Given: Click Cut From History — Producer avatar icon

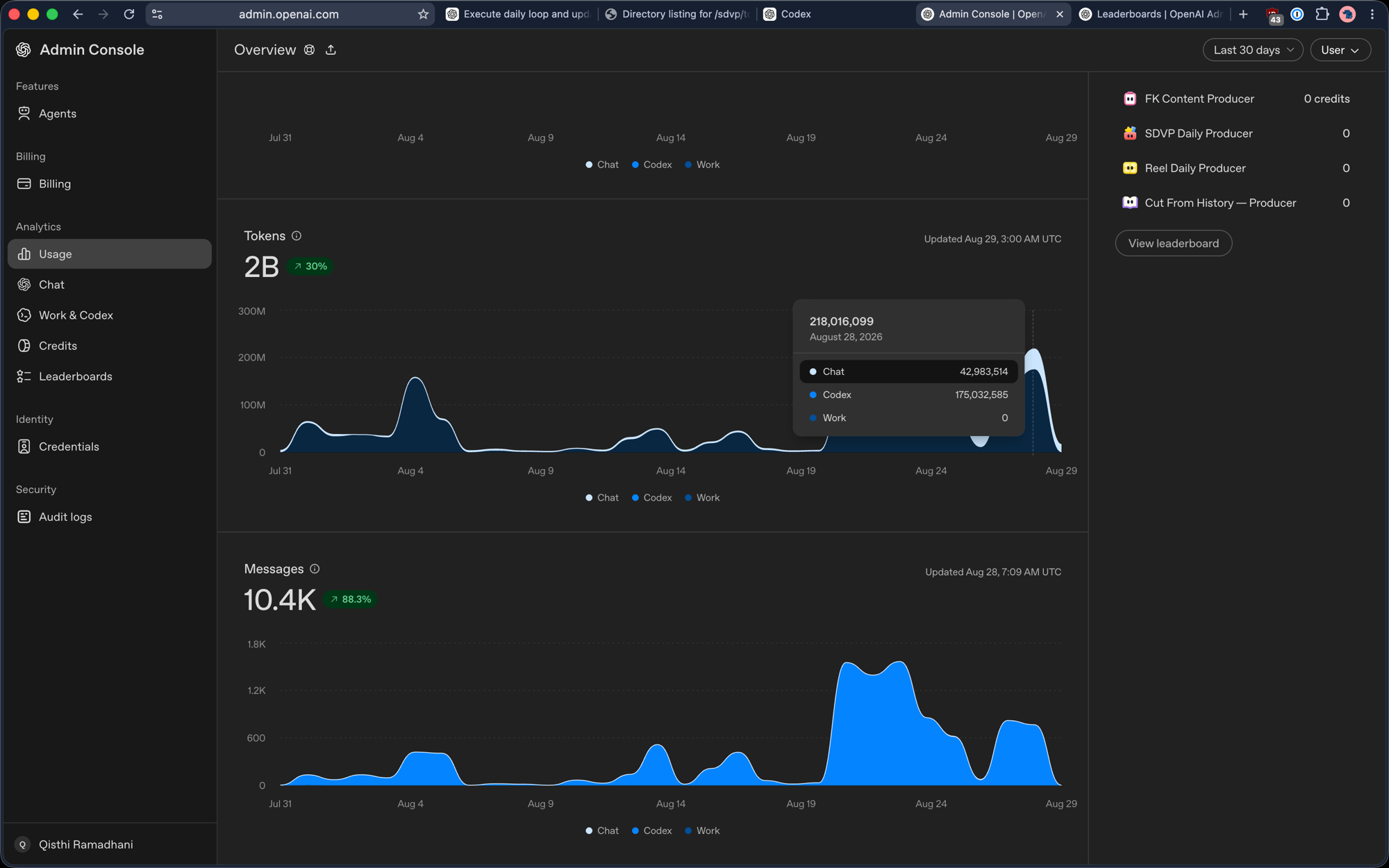Looking at the screenshot, I should (1130, 203).
